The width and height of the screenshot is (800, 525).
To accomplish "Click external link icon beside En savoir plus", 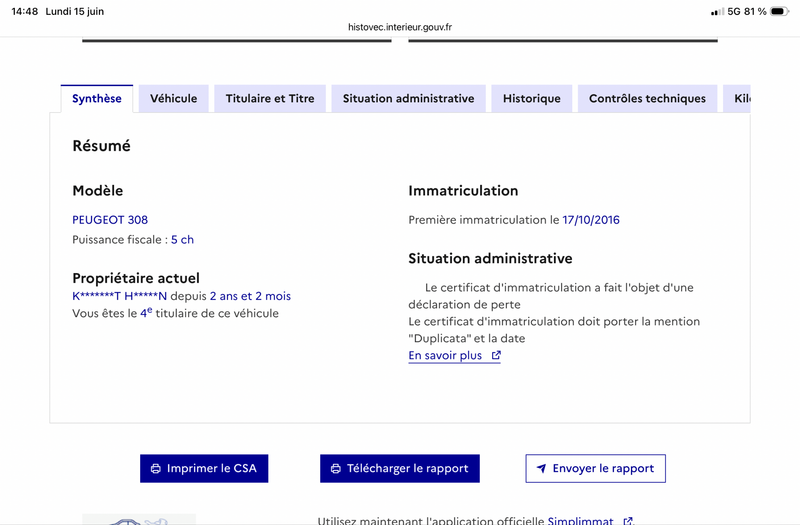I will coord(496,355).
